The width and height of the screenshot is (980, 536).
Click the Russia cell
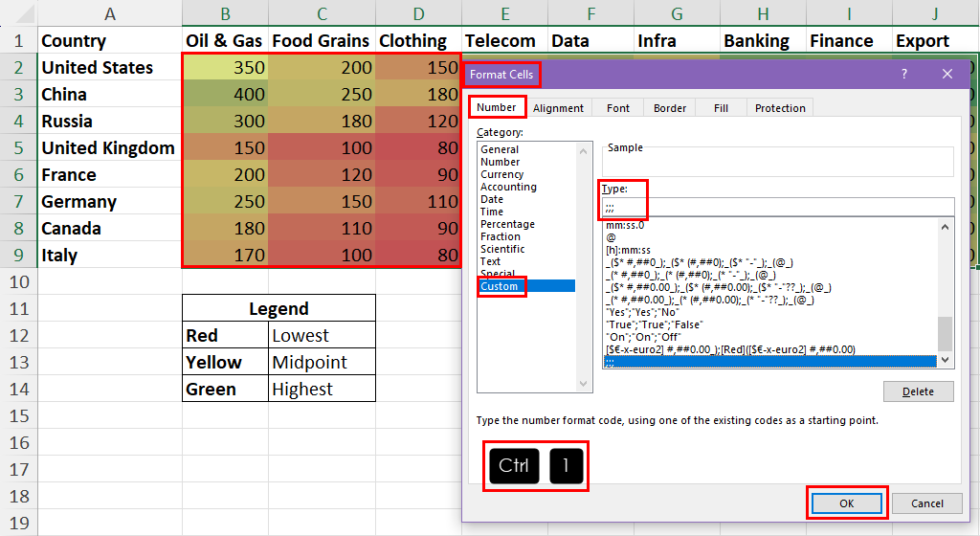tap(109, 121)
